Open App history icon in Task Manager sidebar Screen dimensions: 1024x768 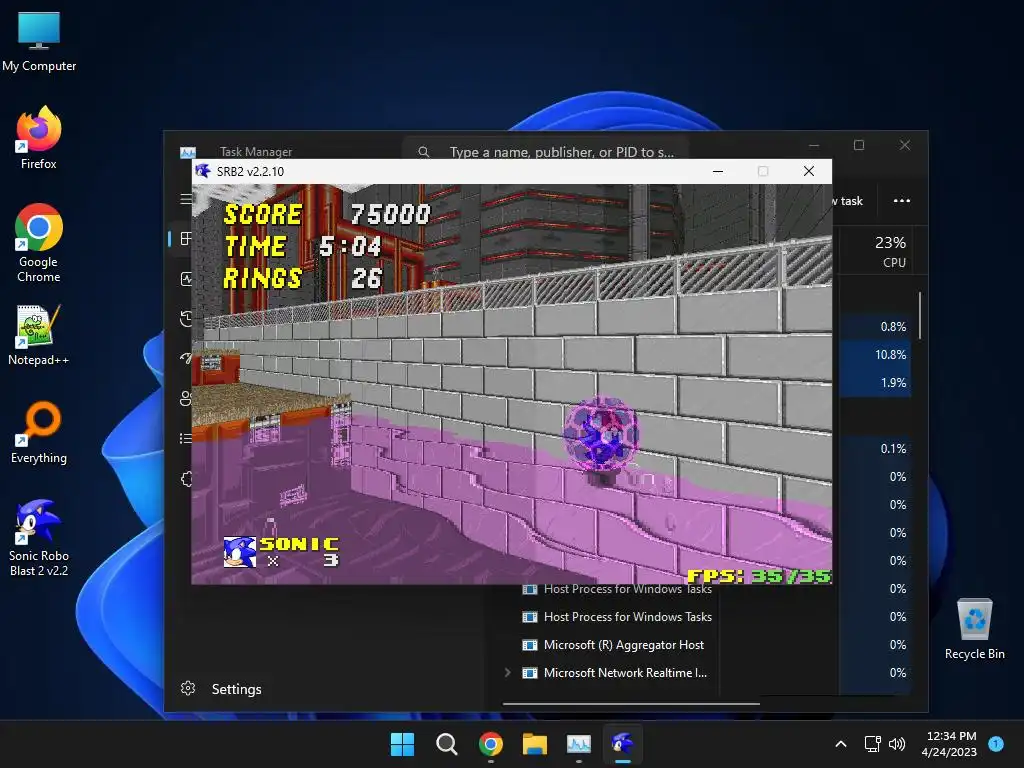click(x=185, y=319)
